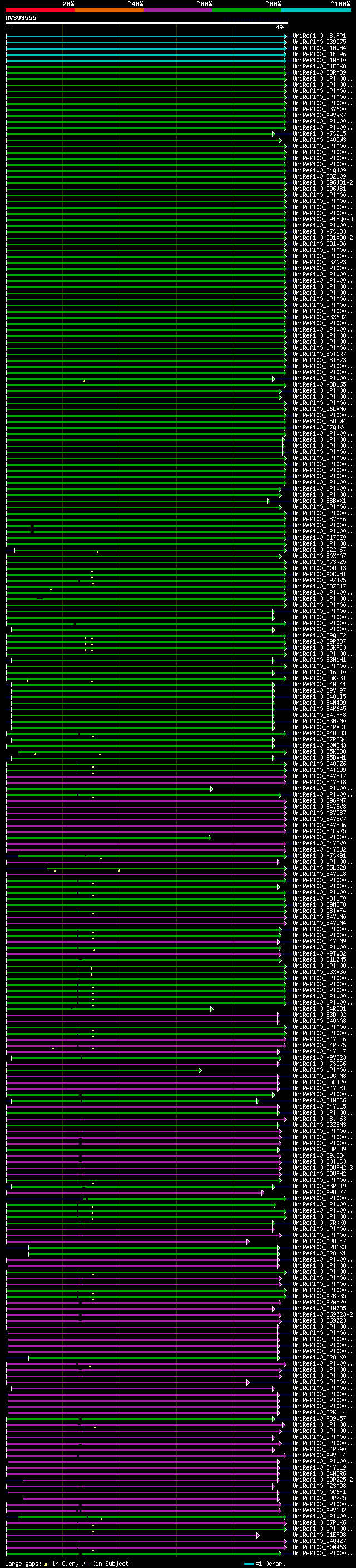Select the UniRef100_C6LVN0 label
Viewport: 356px width, 1568px height.
pos(319,409)
